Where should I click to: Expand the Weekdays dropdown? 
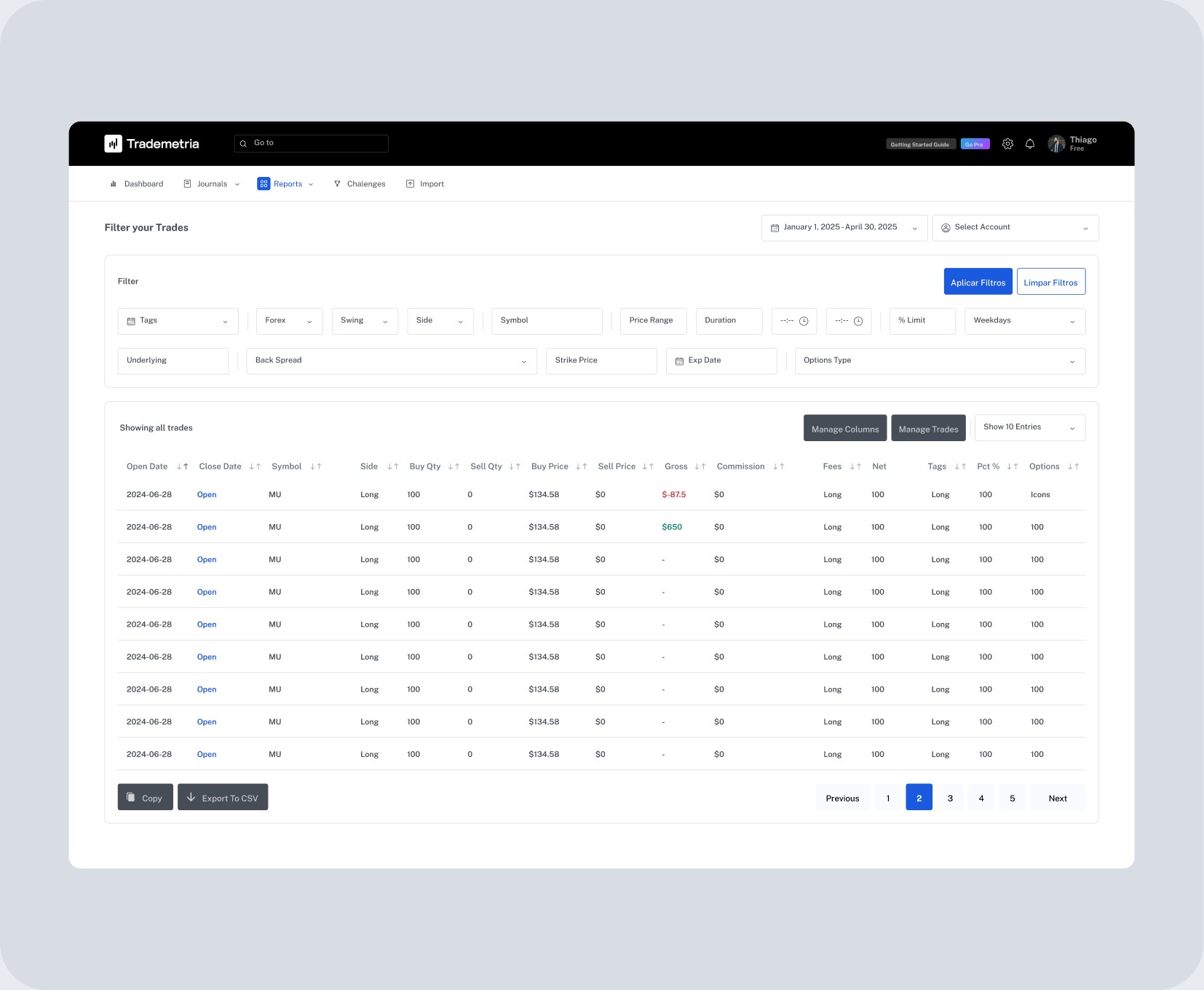pyautogui.click(x=1025, y=321)
